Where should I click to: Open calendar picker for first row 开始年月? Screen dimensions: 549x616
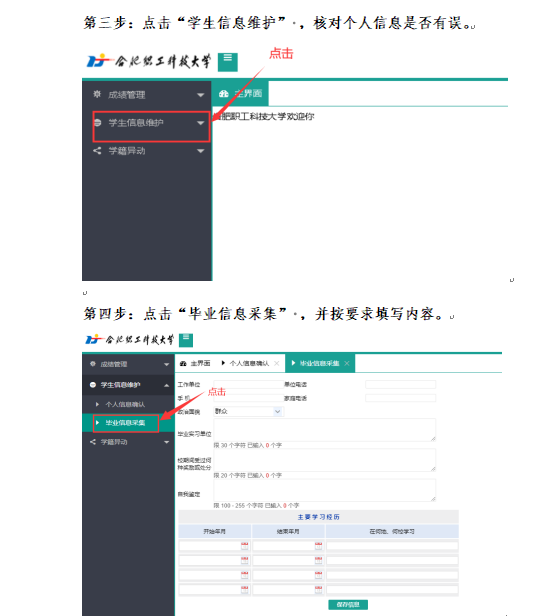244,546
